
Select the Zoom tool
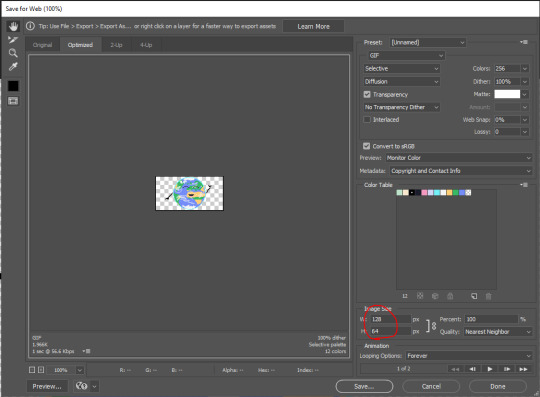[13, 53]
